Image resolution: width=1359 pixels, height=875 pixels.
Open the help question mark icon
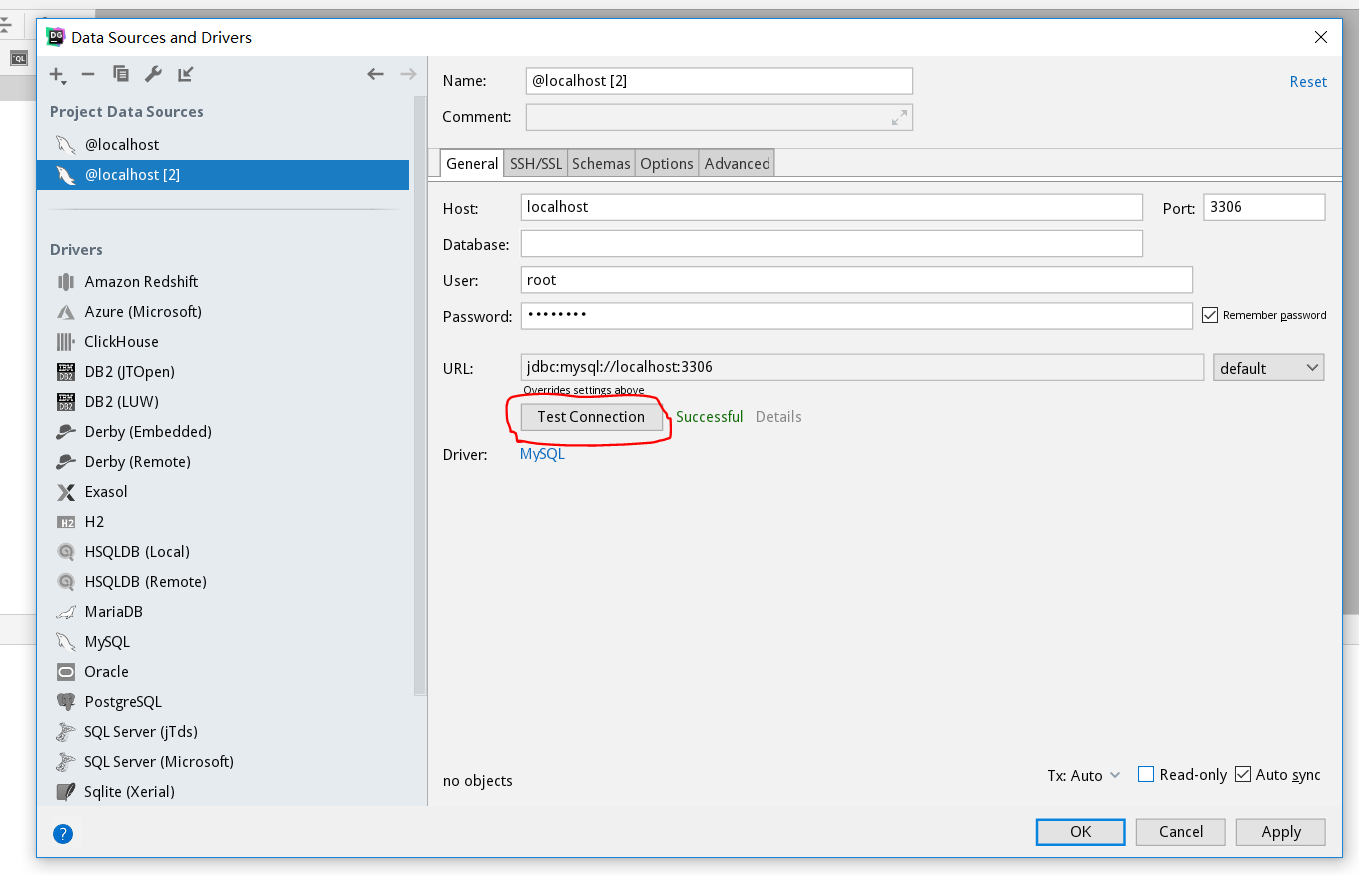pyautogui.click(x=63, y=833)
